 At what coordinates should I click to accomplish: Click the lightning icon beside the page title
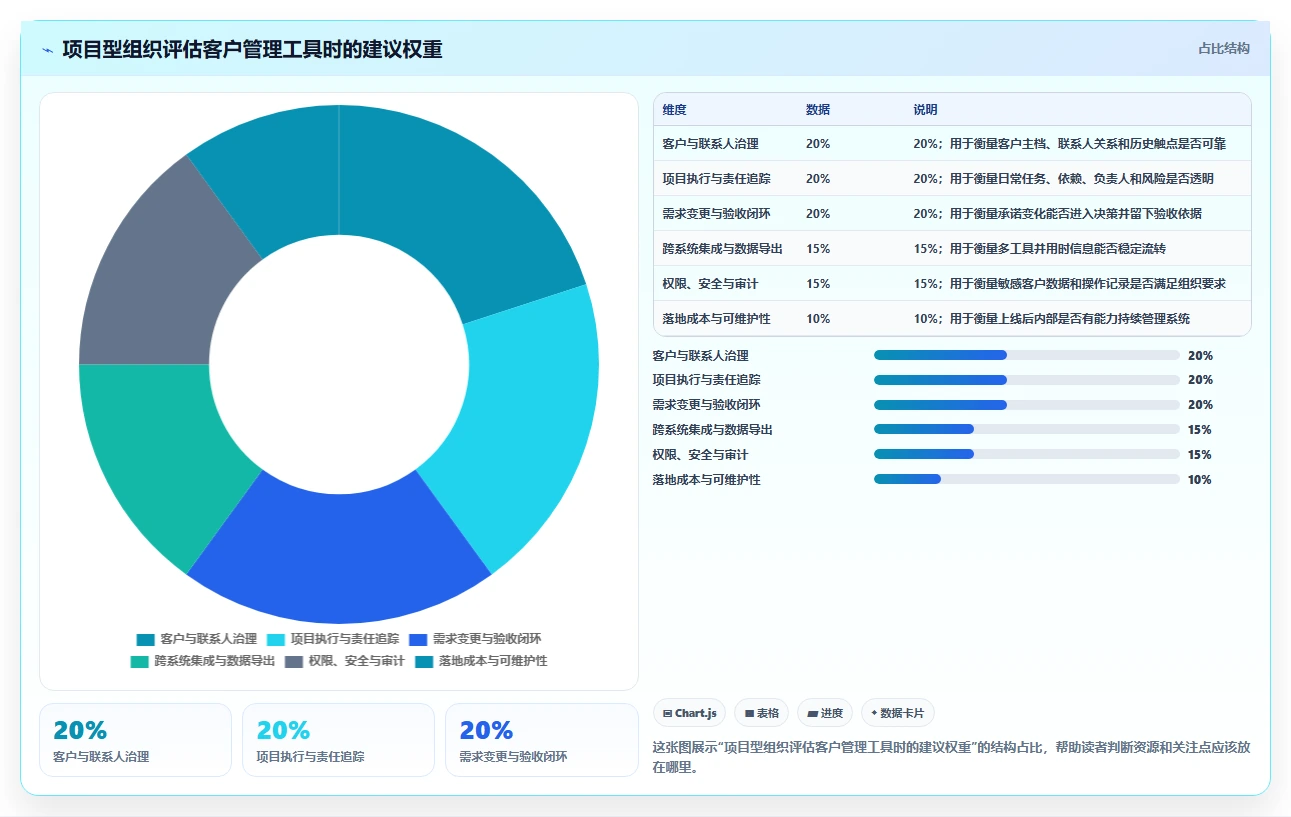pyautogui.click(x=47, y=50)
